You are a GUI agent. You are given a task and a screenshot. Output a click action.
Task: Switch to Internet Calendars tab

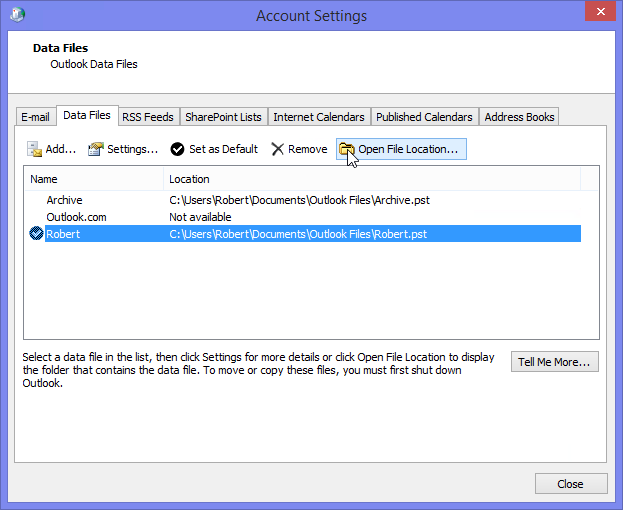coord(319,117)
